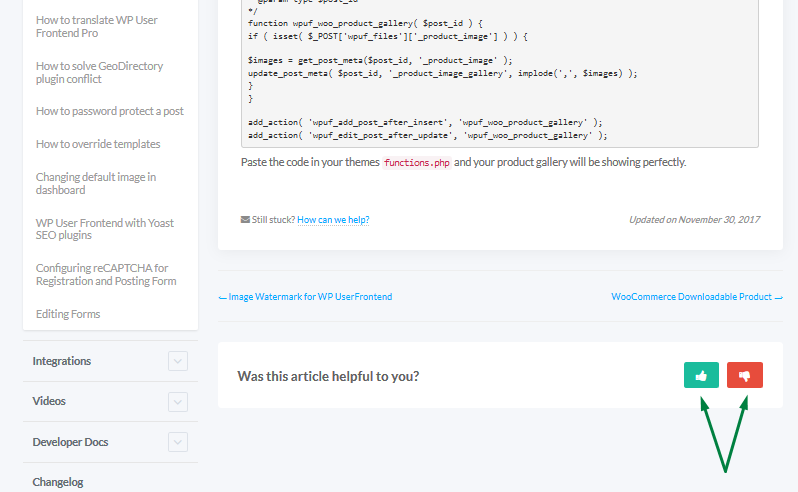Open the Videos sidebar section
Image resolution: width=798 pixels, height=492 pixels.
click(49, 401)
